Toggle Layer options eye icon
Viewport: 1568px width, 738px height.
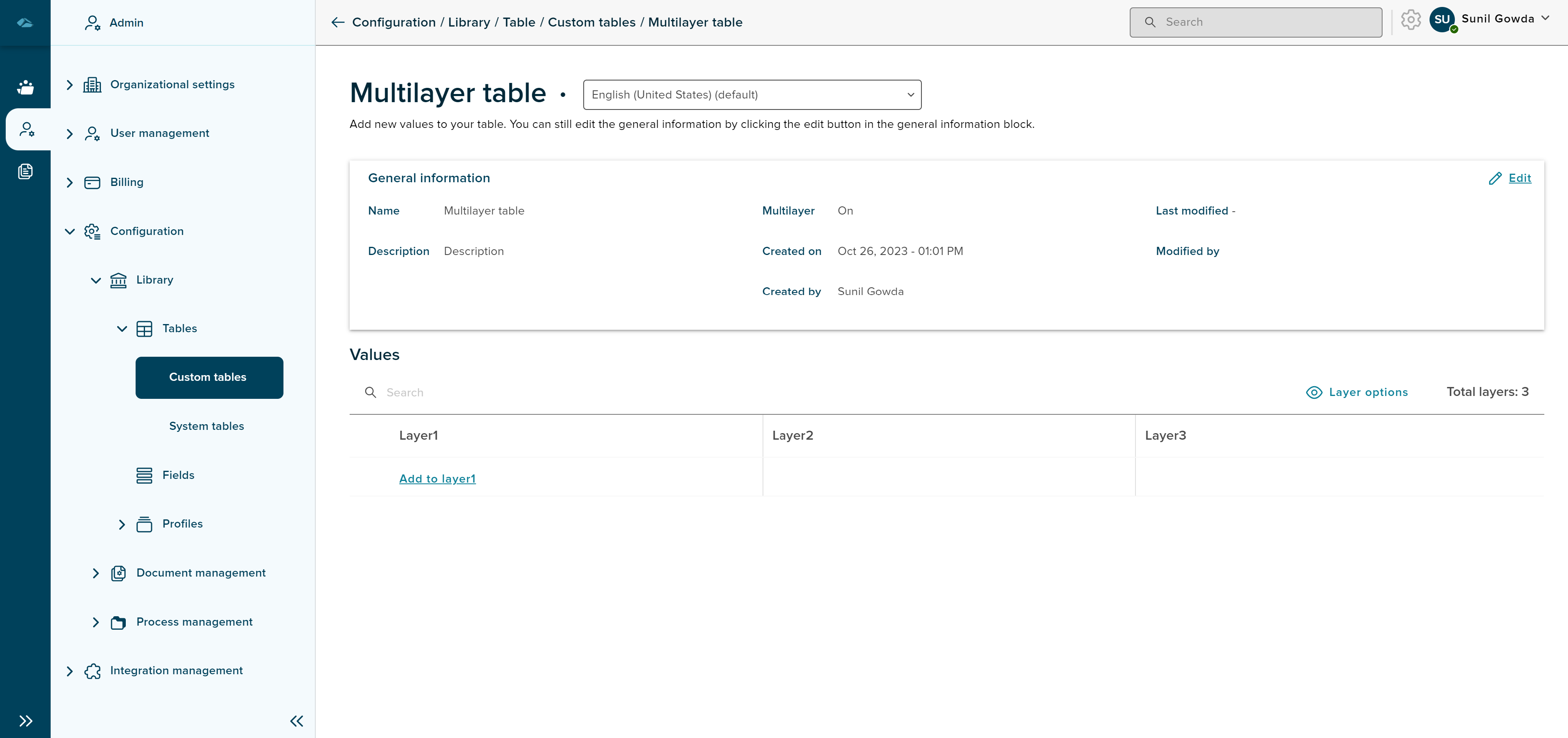click(x=1314, y=393)
